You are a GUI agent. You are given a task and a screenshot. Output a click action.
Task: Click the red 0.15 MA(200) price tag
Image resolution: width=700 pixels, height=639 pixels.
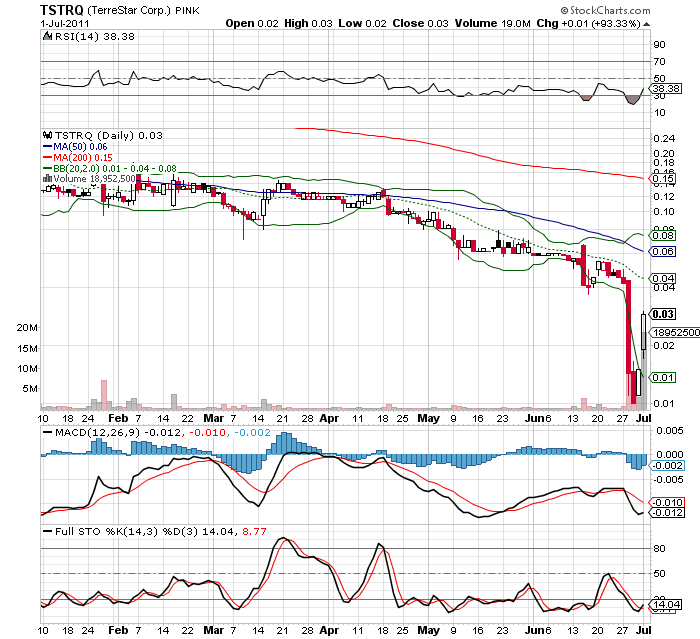(x=662, y=179)
